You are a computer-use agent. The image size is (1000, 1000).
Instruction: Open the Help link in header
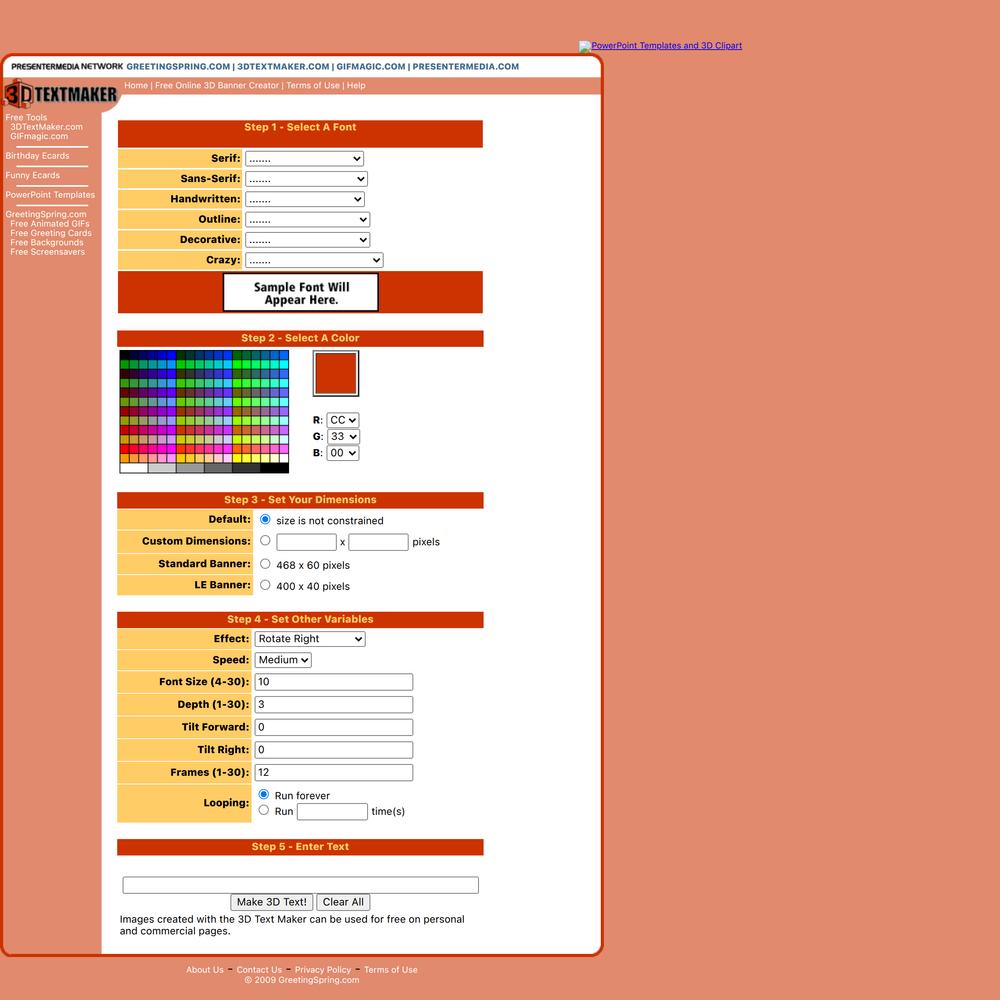click(356, 85)
